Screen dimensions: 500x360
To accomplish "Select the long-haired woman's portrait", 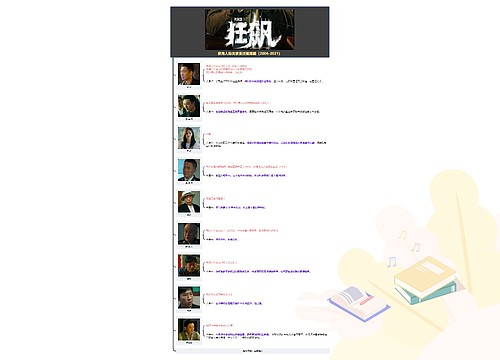I will (x=189, y=138).
